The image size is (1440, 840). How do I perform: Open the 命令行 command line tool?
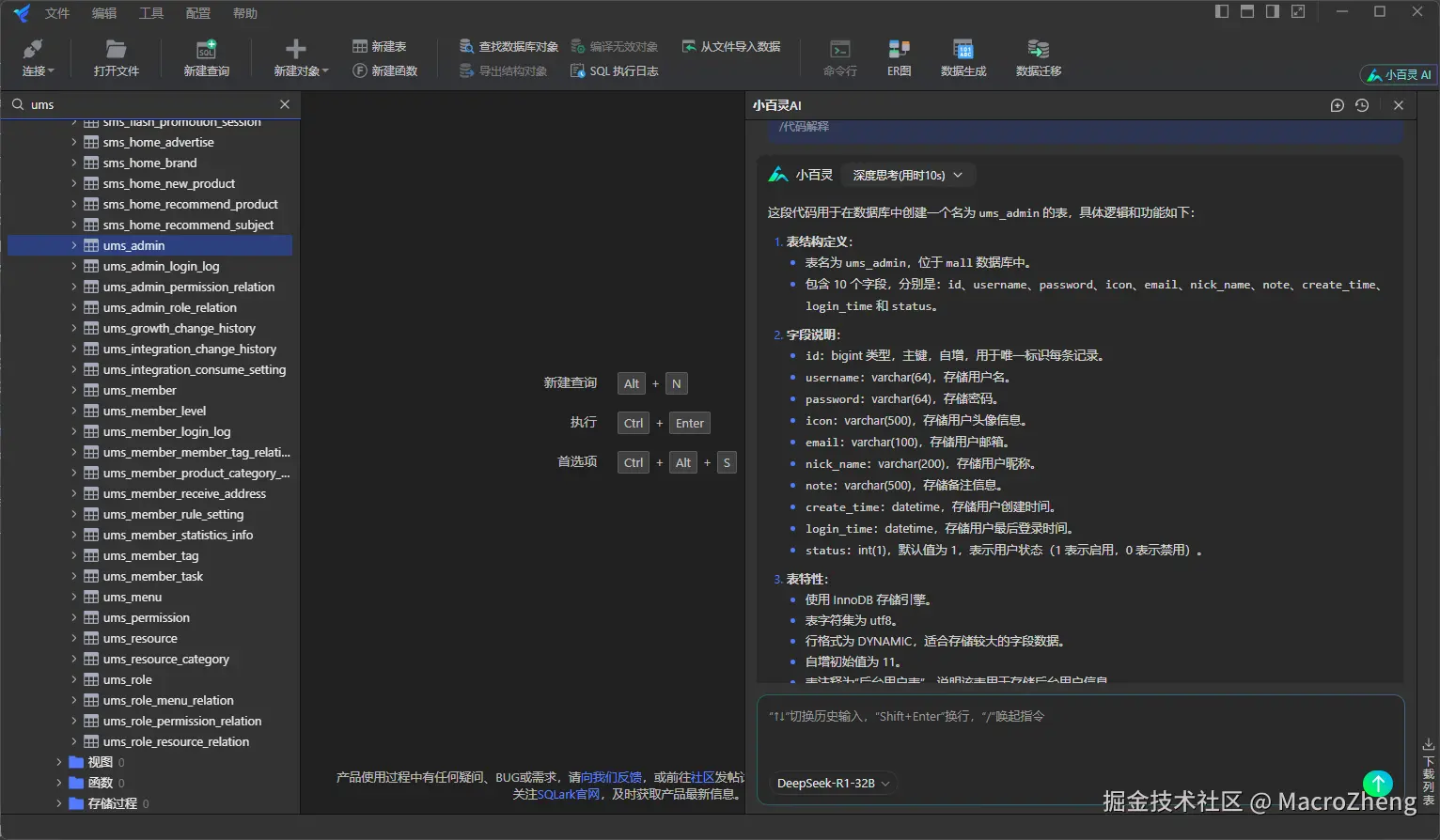[839, 58]
